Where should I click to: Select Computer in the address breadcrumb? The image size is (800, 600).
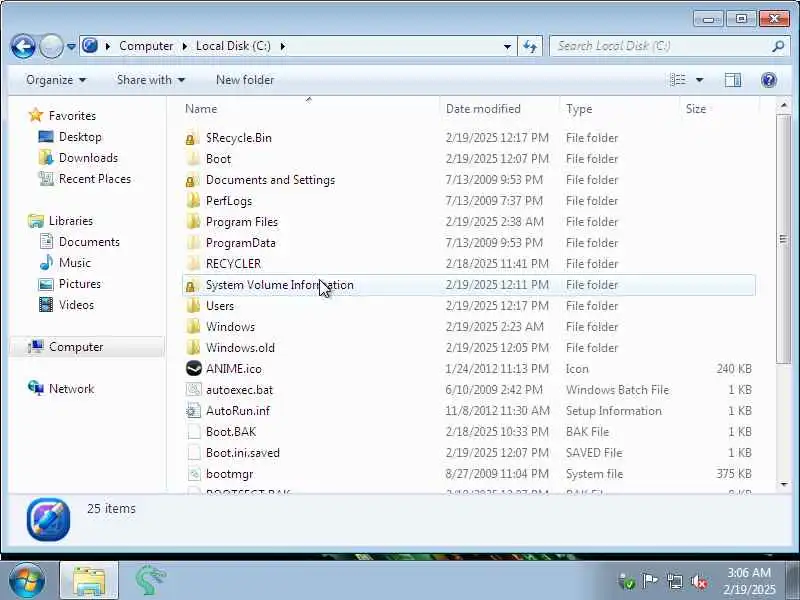tap(146, 46)
